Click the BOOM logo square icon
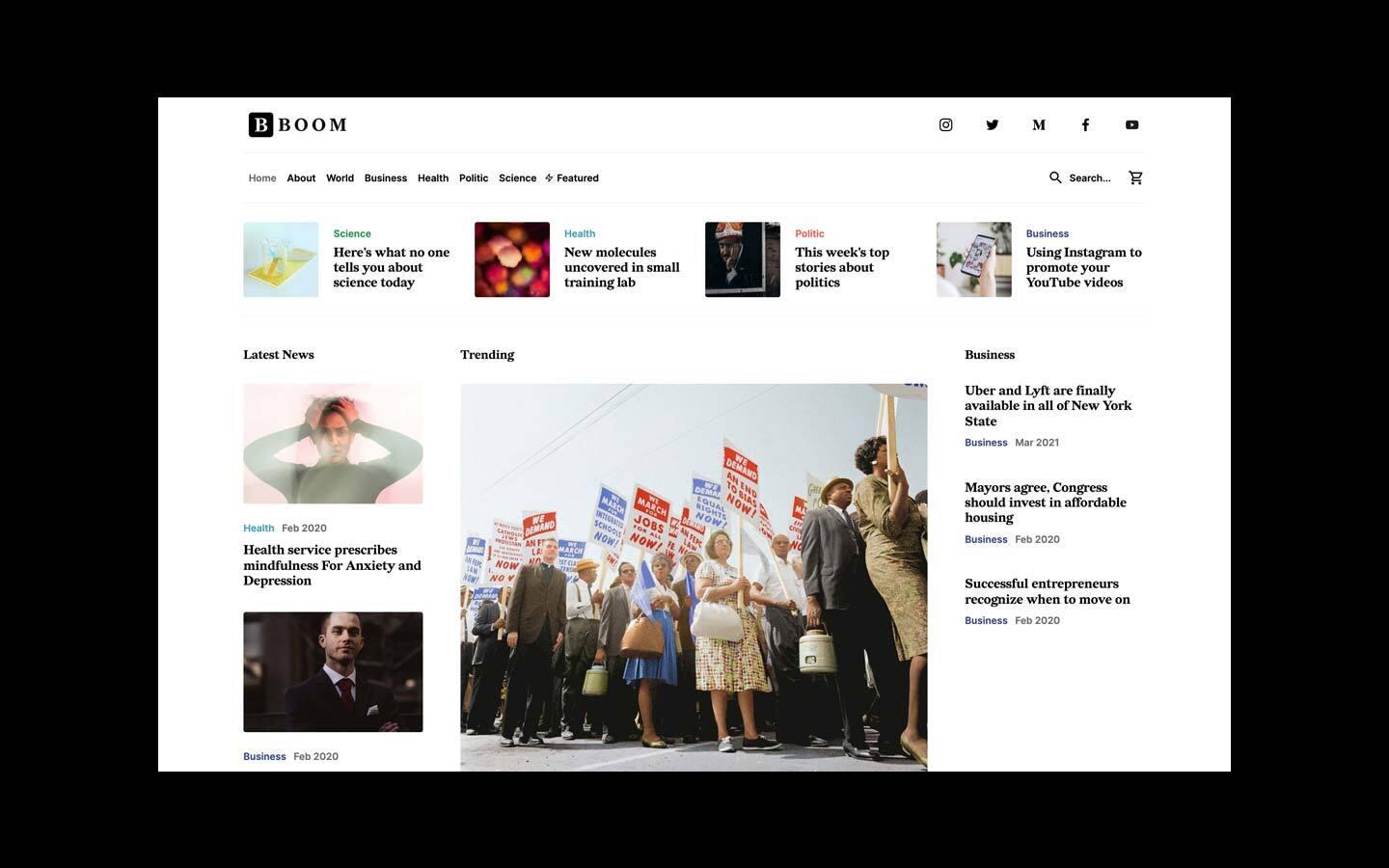The width and height of the screenshot is (1389, 868). coord(259,124)
